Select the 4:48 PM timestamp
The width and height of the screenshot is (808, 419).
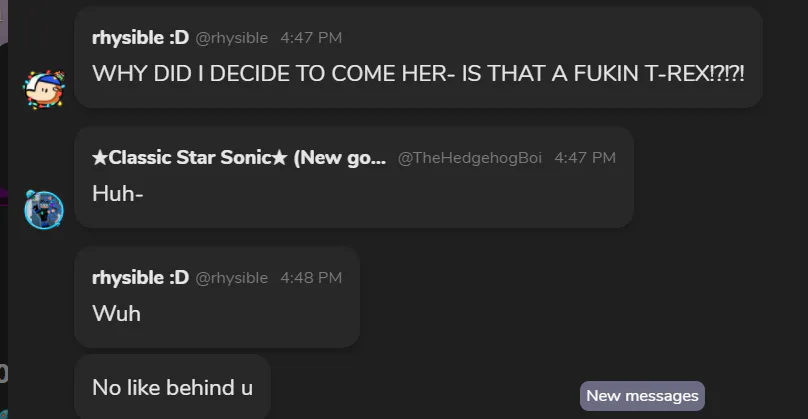tap(311, 278)
